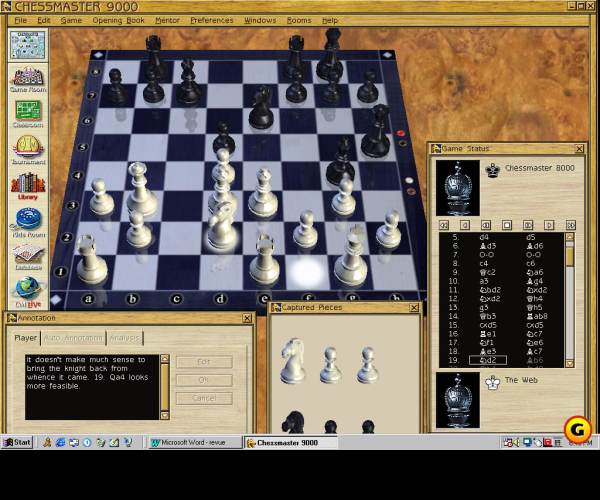Click the diamond at board's top-right corner
The image size is (600, 500).
point(388,55)
